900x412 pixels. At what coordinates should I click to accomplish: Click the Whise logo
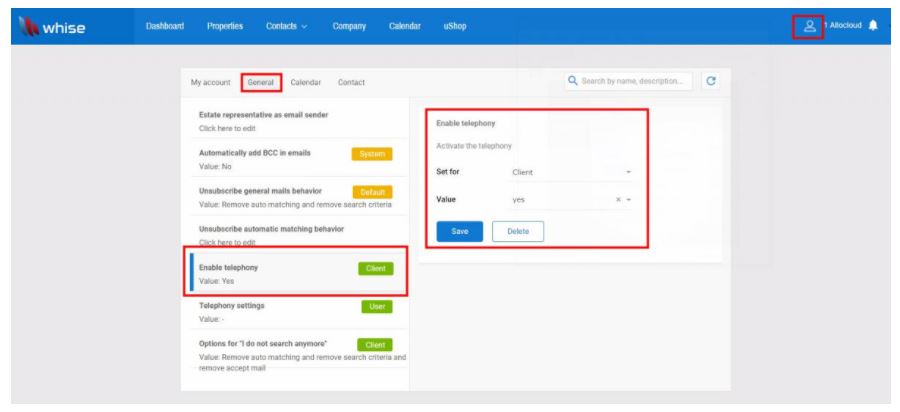click(x=49, y=27)
